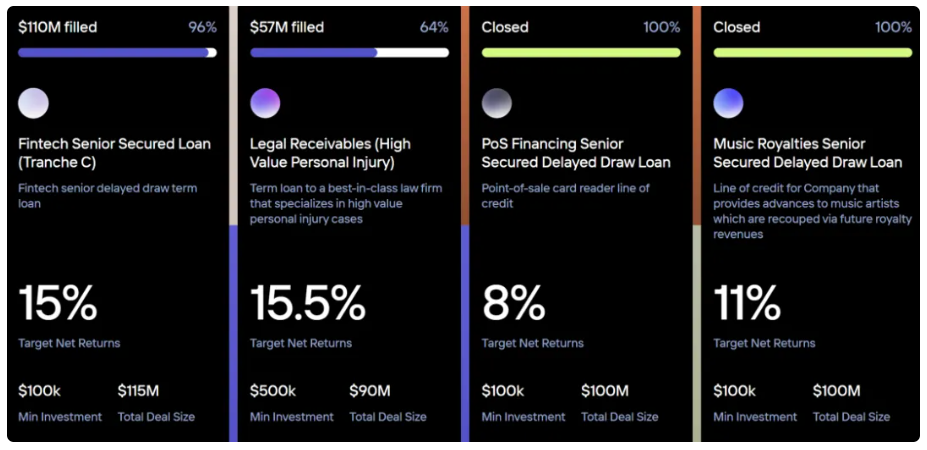Click the Legal Receivables purple circle icon
This screenshot has height=450, width=927.
(265, 103)
